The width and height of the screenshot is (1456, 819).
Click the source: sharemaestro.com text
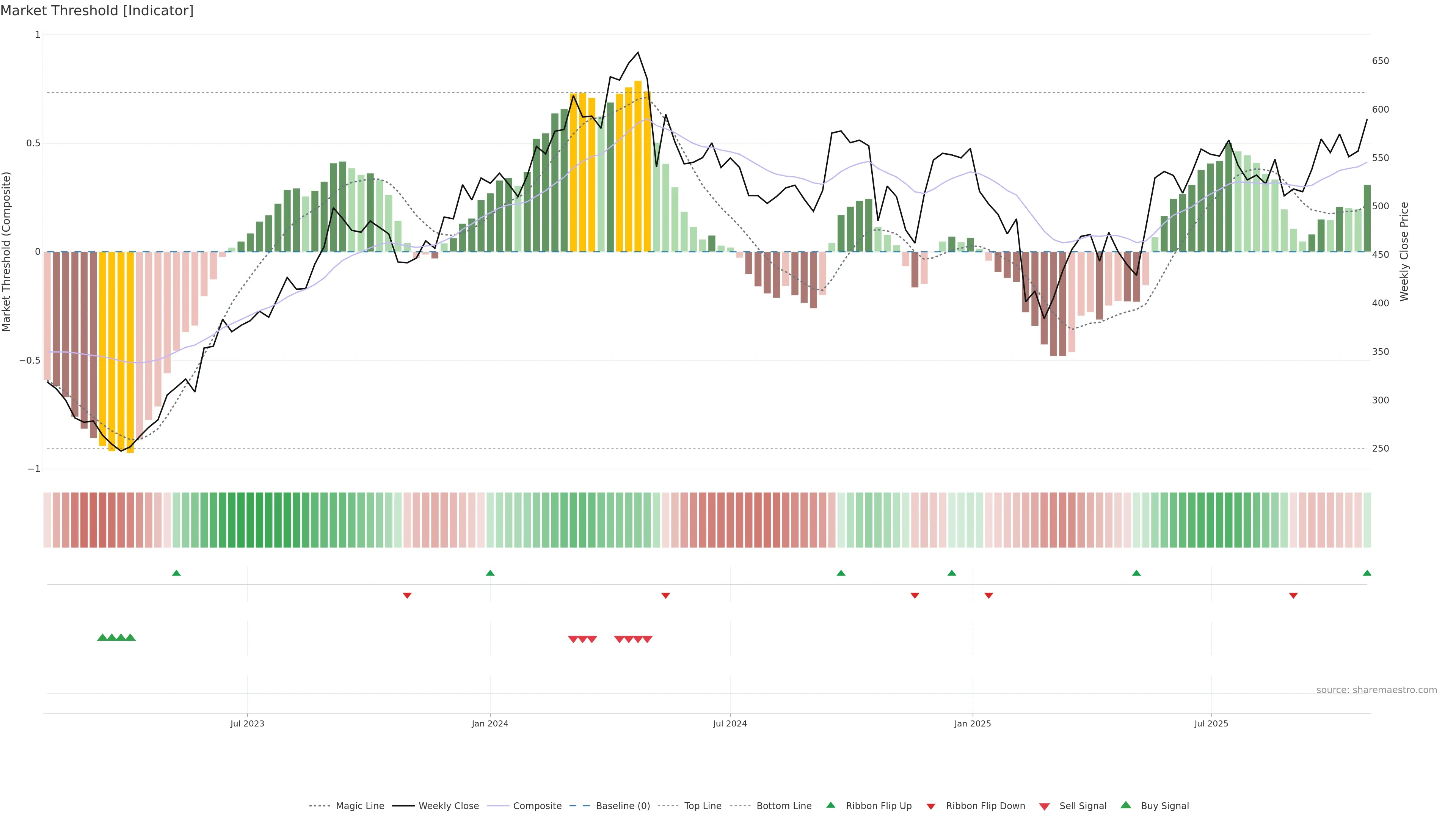1376,690
